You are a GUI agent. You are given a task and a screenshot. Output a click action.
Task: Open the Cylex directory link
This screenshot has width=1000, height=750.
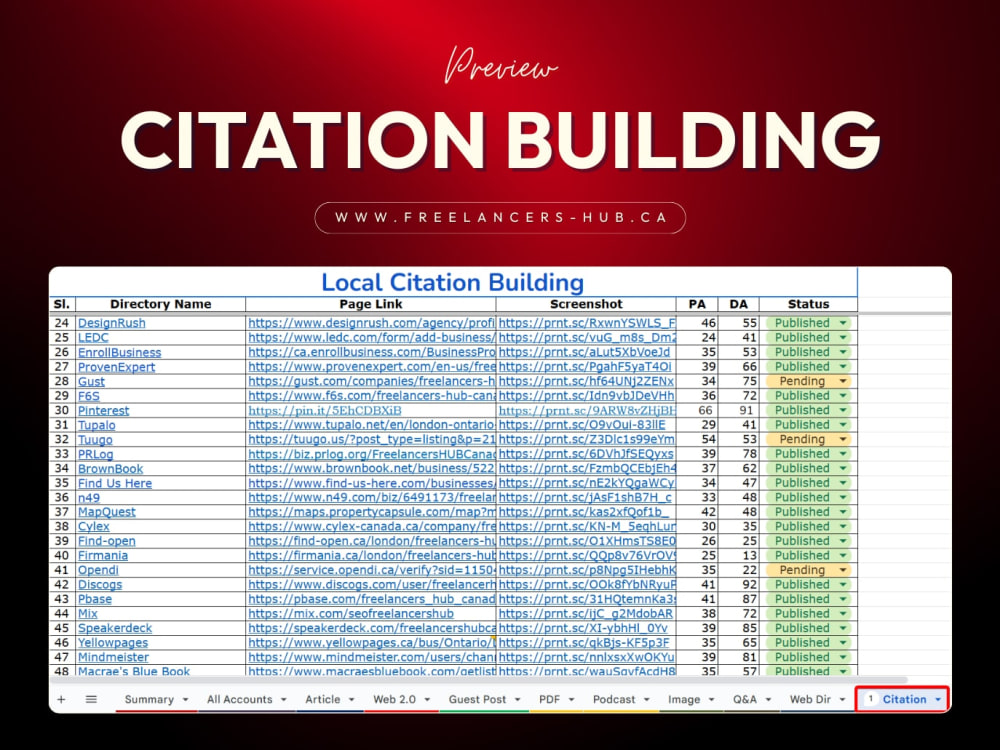point(93,527)
